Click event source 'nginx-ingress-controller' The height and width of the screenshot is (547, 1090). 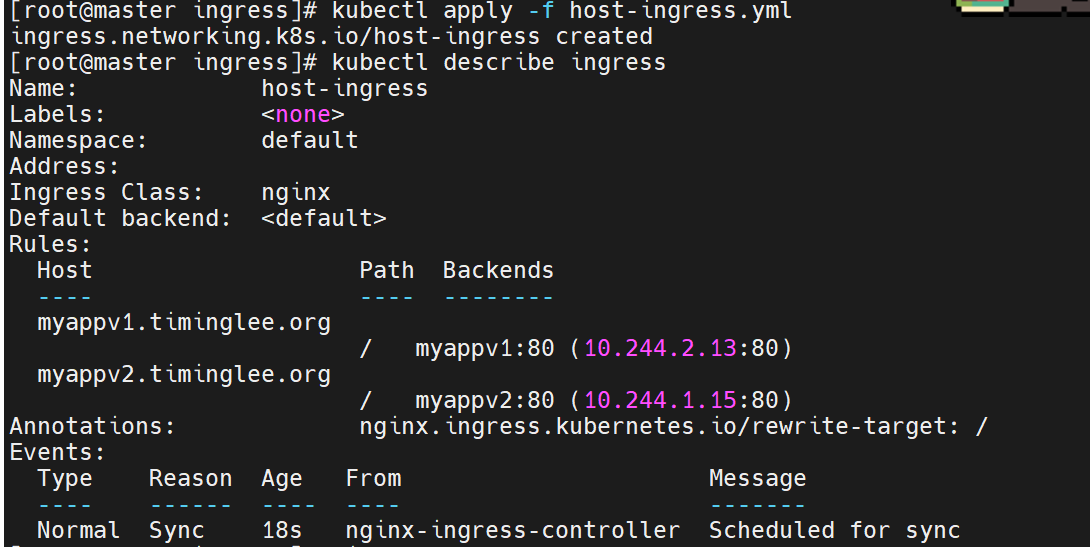tap(512, 530)
